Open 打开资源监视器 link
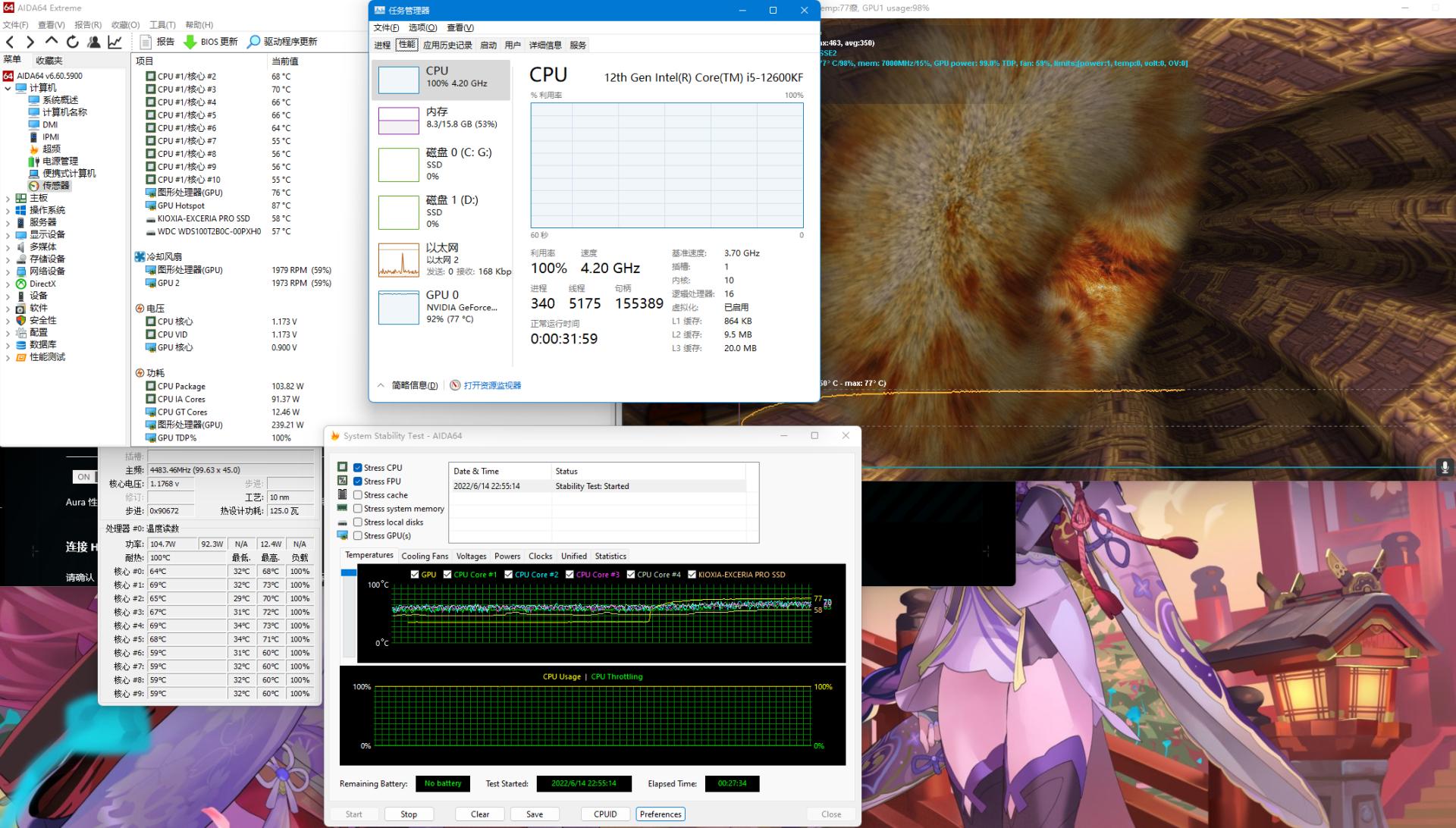1456x828 pixels. (491, 385)
